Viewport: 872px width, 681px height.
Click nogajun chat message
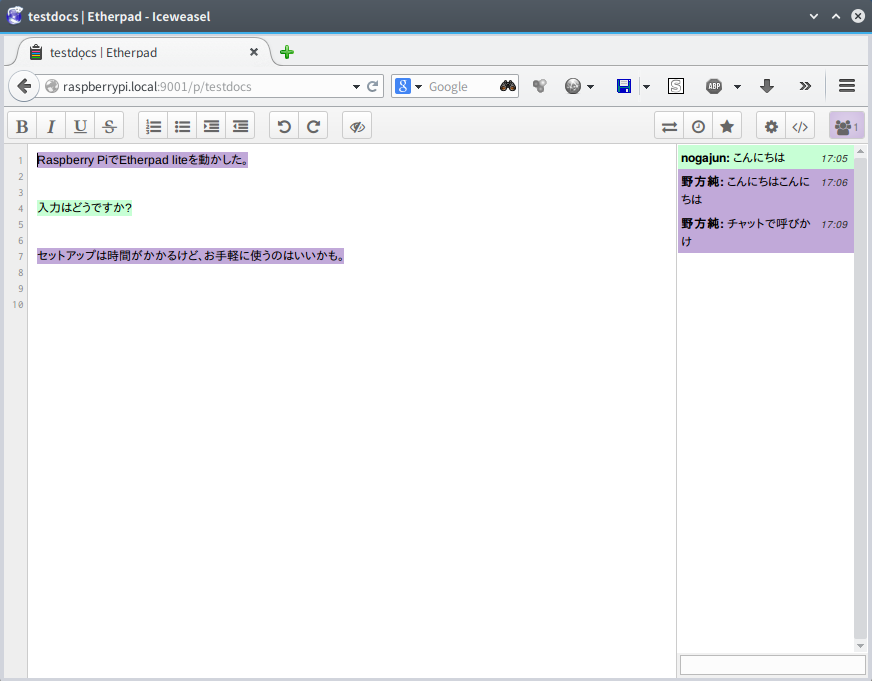click(x=766, y=158)
